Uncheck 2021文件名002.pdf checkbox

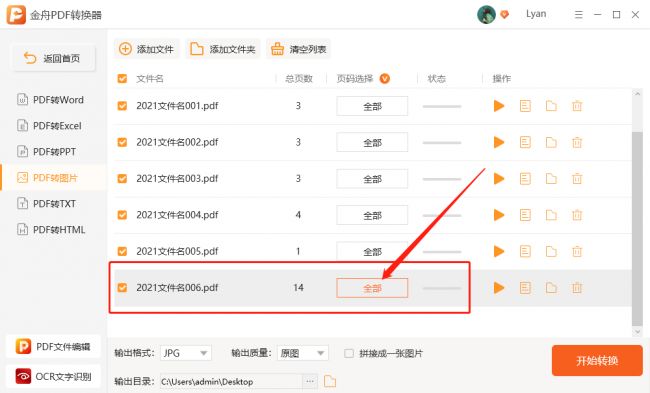tap(122, 142)
